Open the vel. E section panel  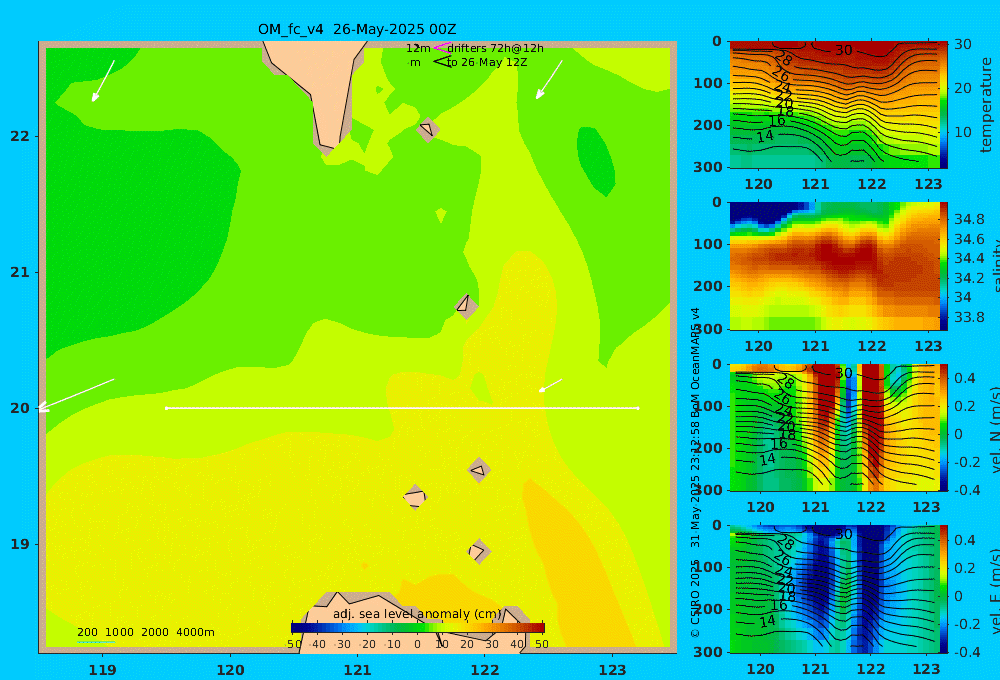835,589
